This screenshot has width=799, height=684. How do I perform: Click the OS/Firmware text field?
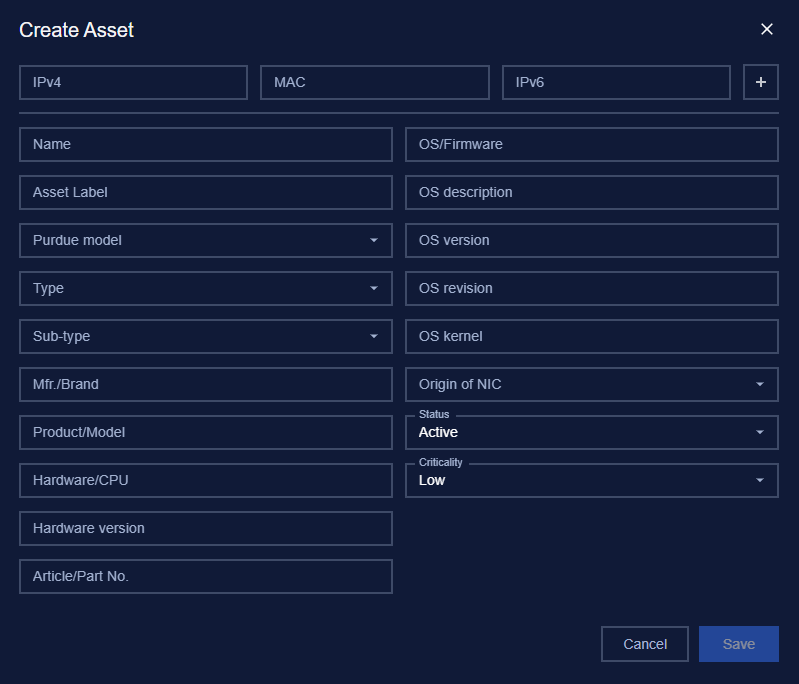pyautogui.click(x=592, y=144)
